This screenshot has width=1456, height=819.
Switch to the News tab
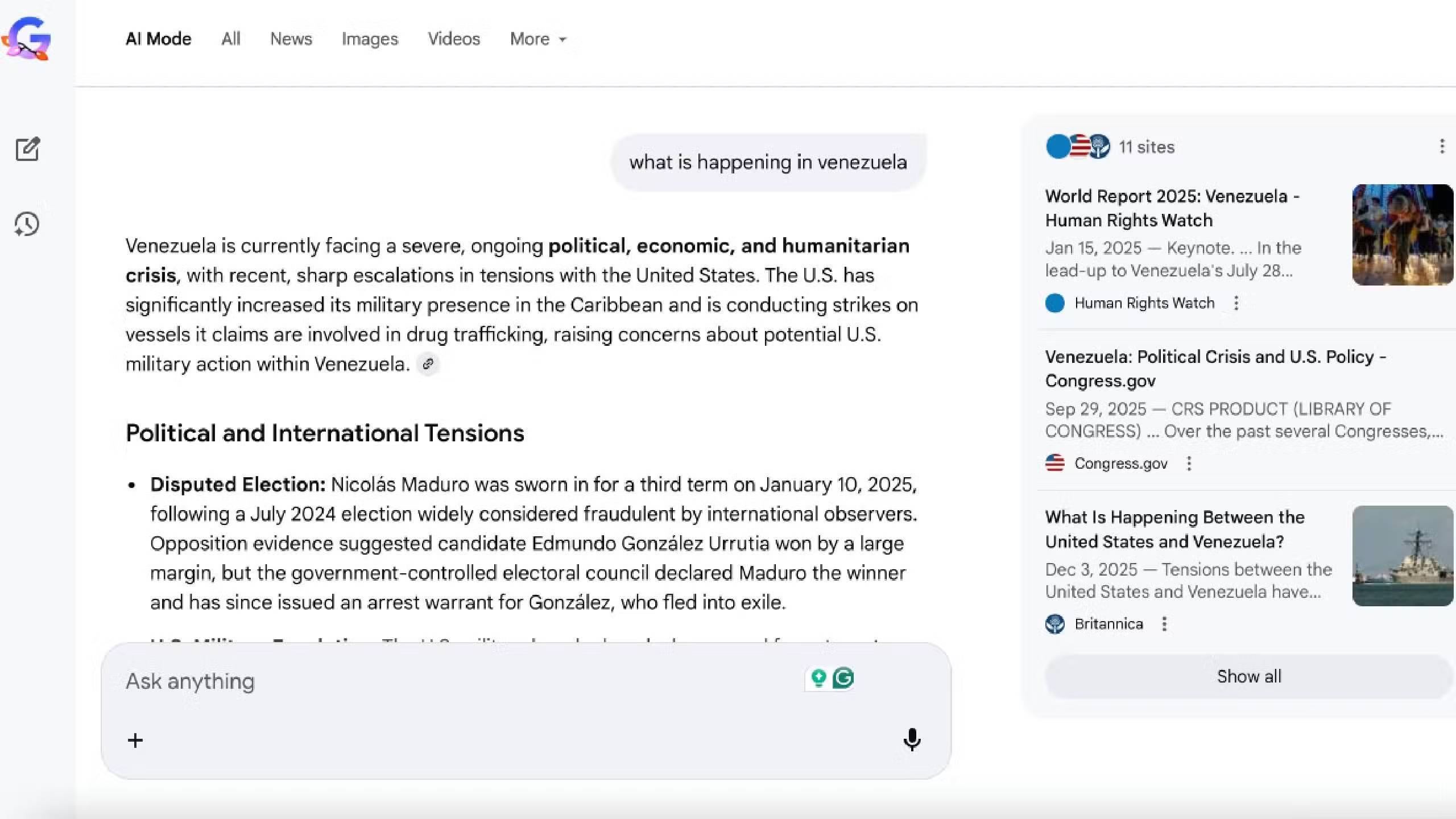point(291,39)
